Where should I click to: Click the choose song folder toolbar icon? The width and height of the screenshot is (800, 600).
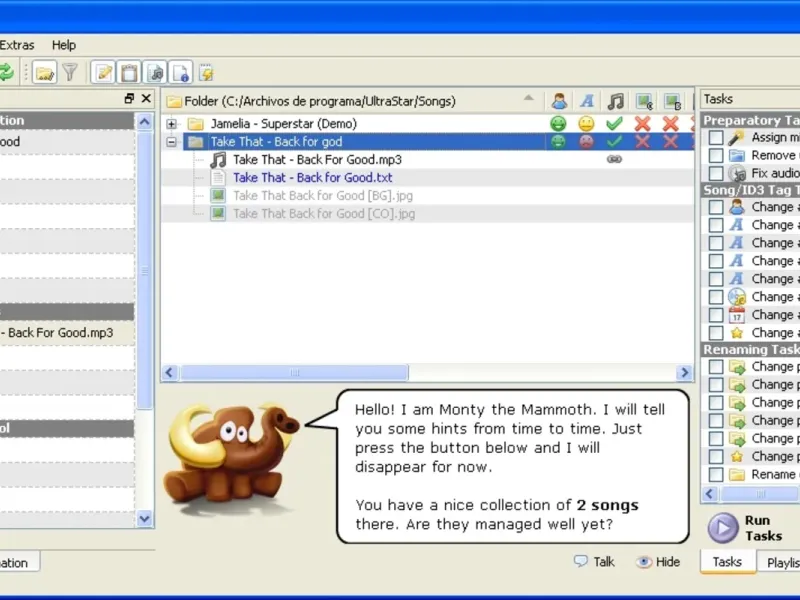tap(44, 73)
